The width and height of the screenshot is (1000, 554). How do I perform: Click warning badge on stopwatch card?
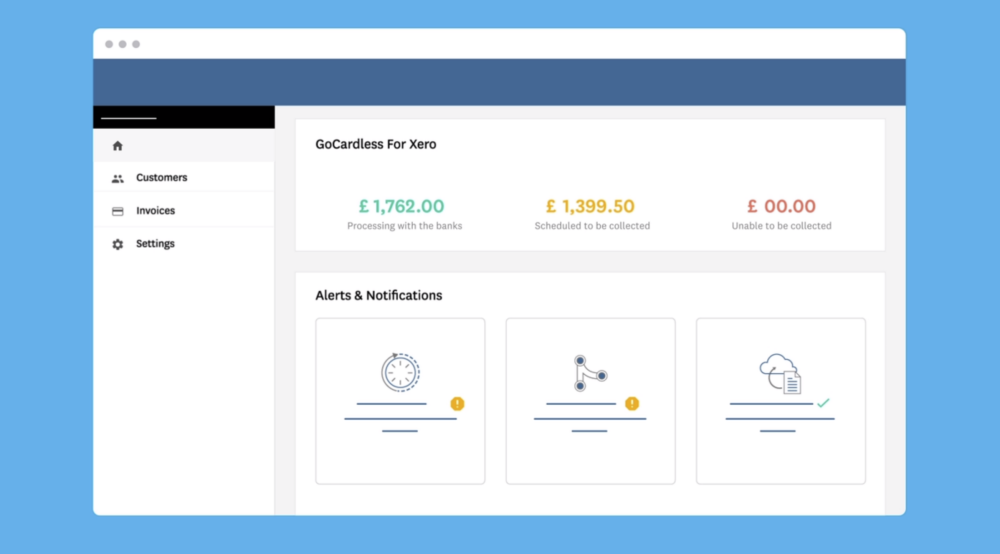point(457,404)
